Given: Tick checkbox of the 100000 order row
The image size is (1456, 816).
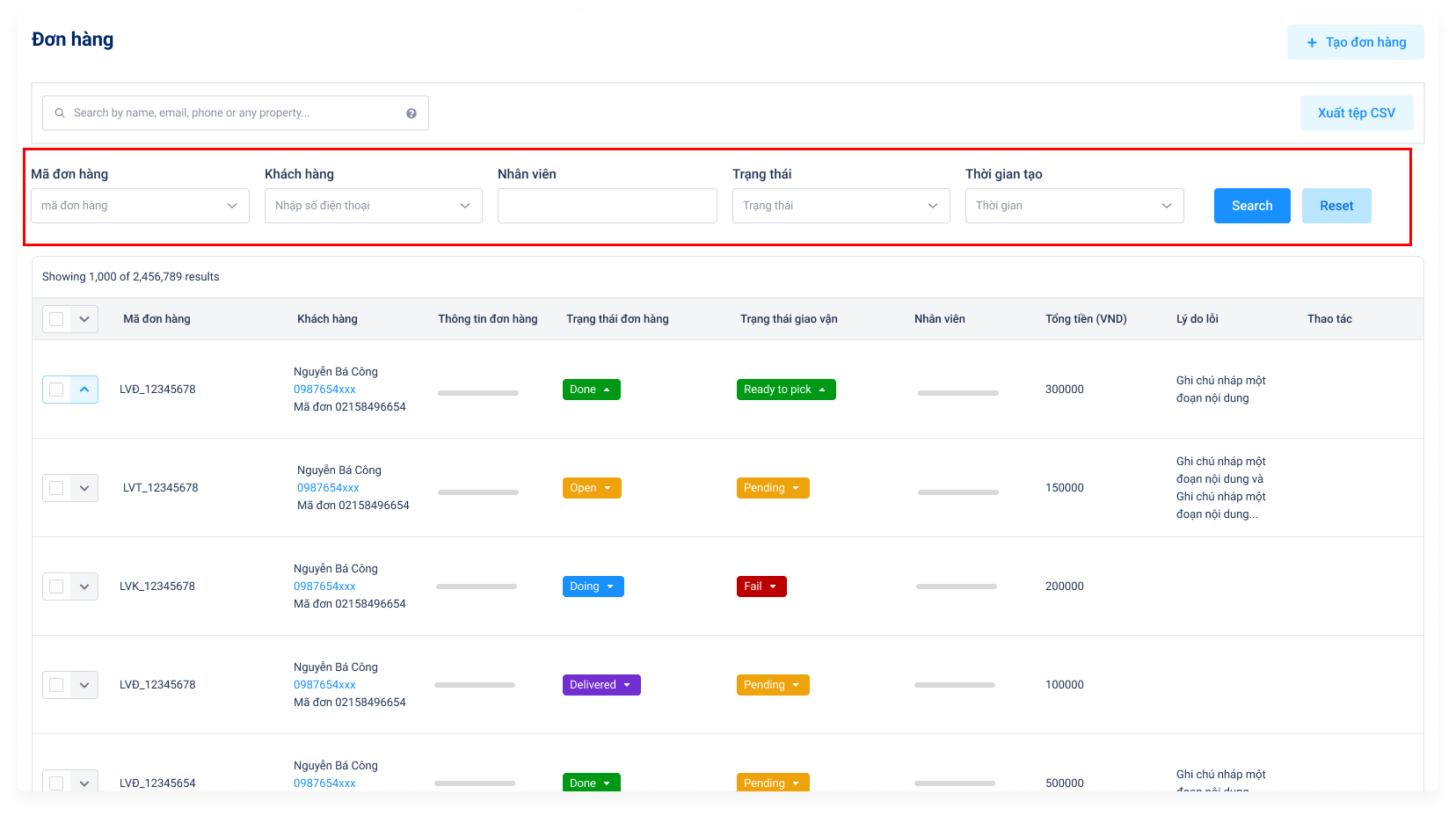Looking at the screenshot, I should pyautogui.click(x=56, y=685).
